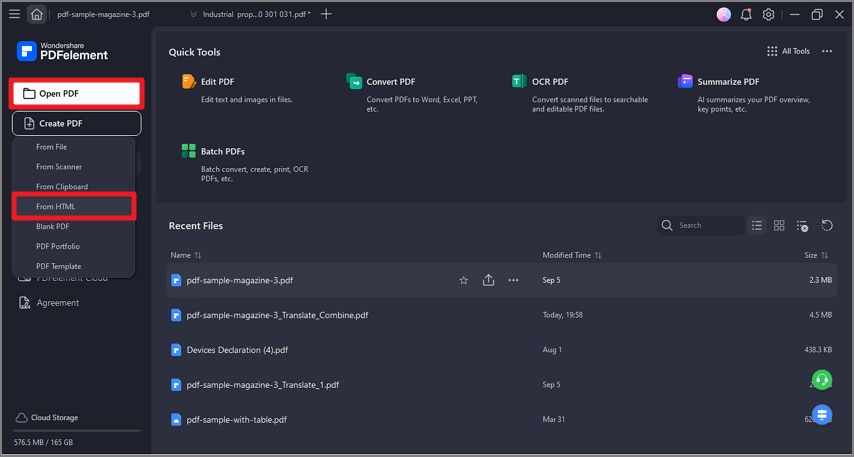Viewport: 854px width, 457px height.
Task: Refresh the Recent Files list
Action: (x=827, y=226)
